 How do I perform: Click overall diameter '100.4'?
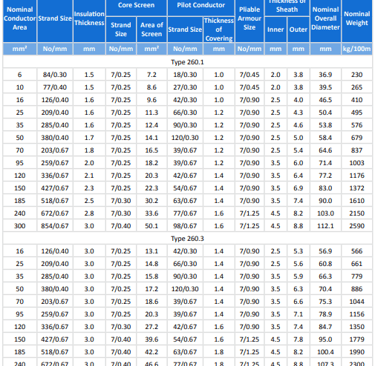325,352
